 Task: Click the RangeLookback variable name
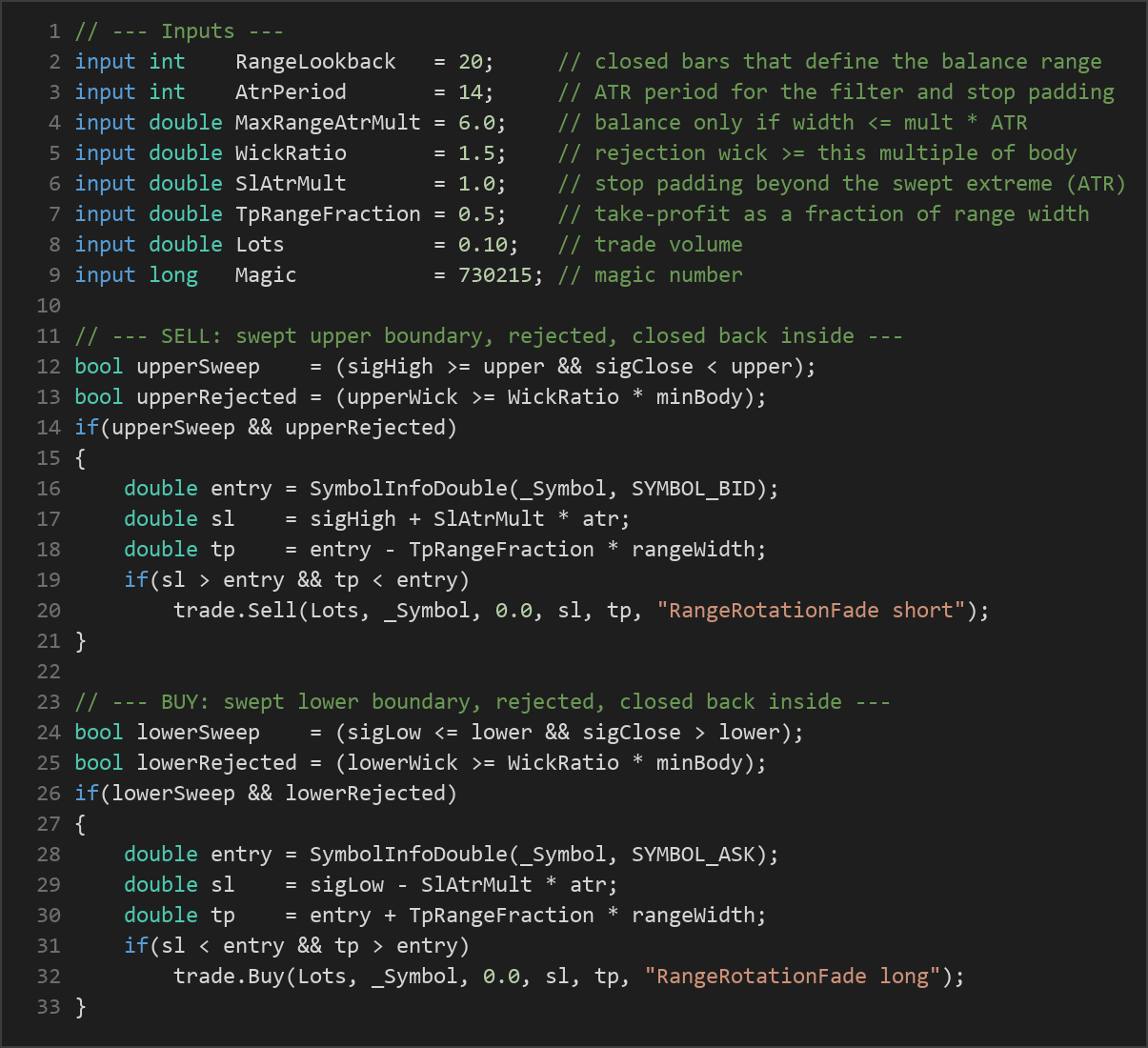315,62
